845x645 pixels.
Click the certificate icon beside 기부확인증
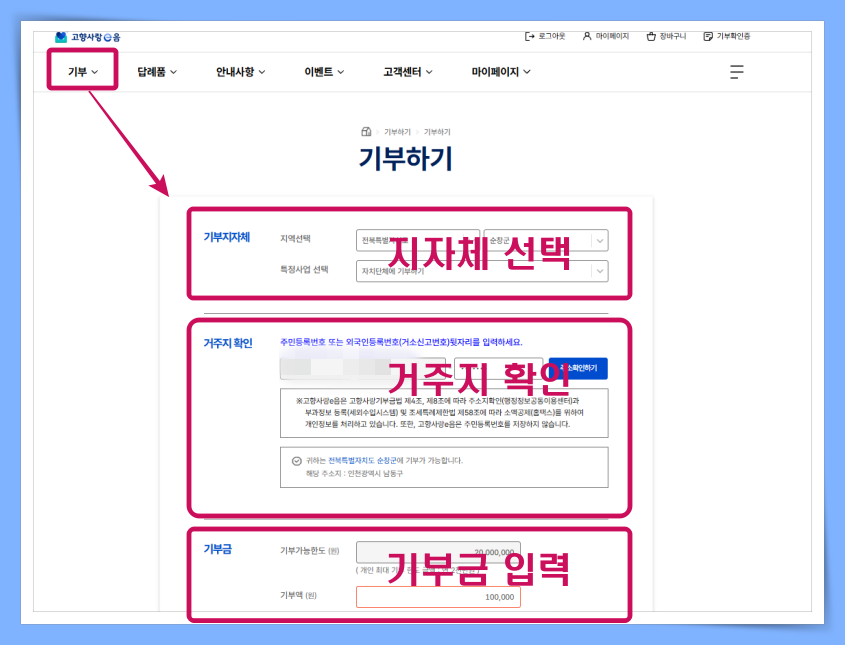tap(708, 36)
